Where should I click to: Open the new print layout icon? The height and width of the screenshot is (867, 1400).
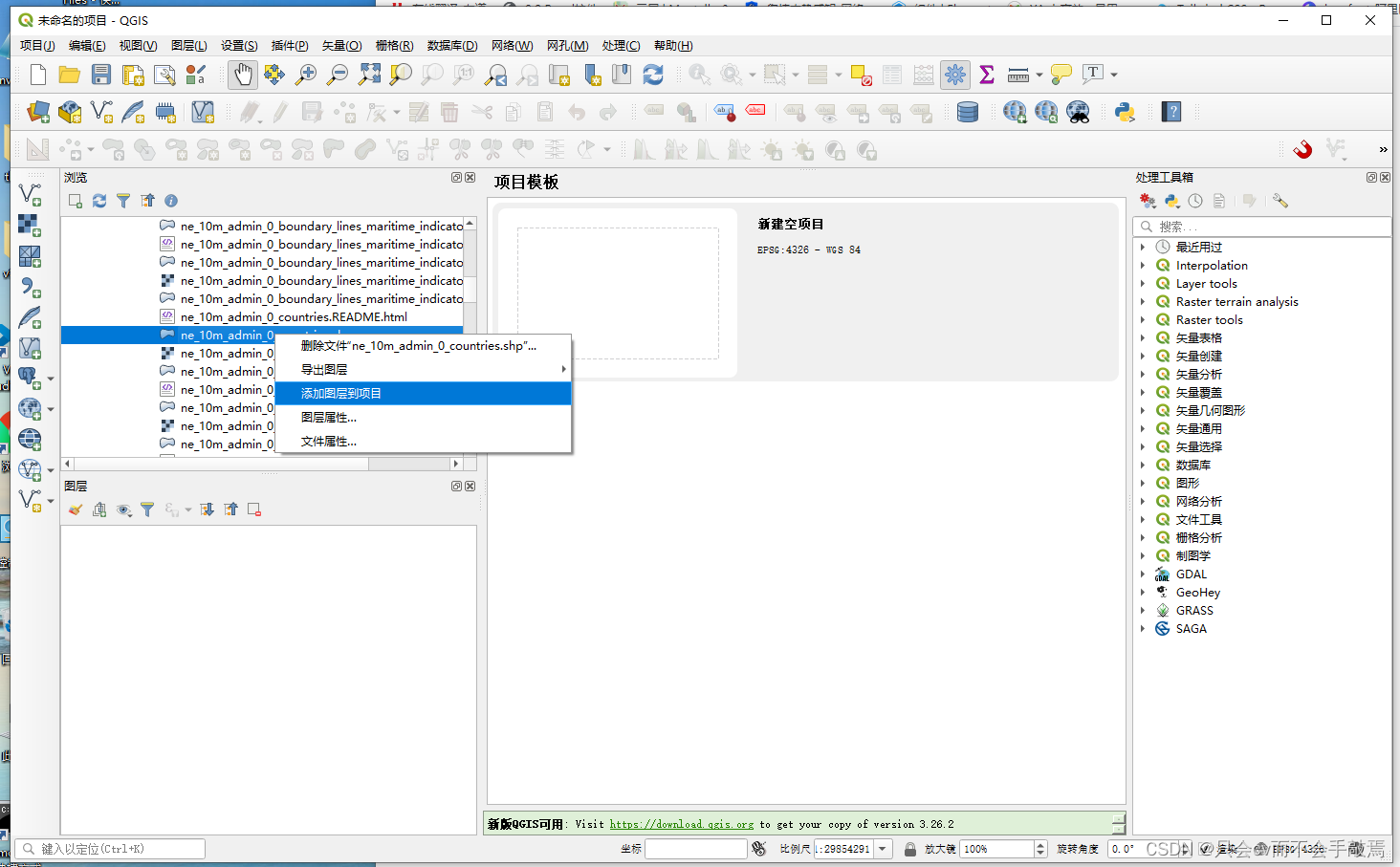pos(133,75)
